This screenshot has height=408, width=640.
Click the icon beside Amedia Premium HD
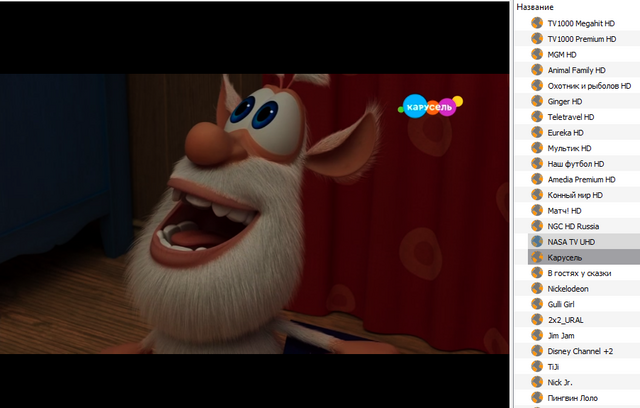537,179
